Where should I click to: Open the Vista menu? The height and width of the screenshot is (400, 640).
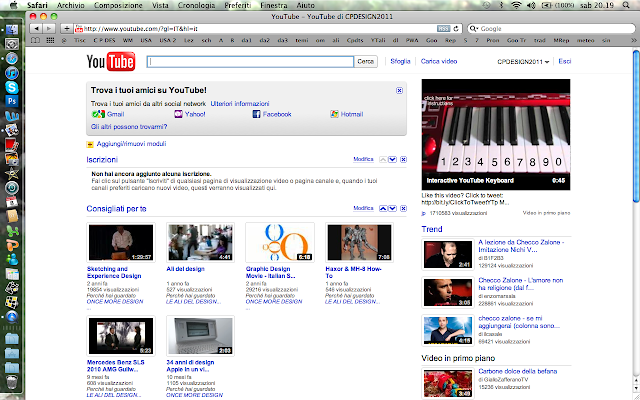(x=160, y=5)
